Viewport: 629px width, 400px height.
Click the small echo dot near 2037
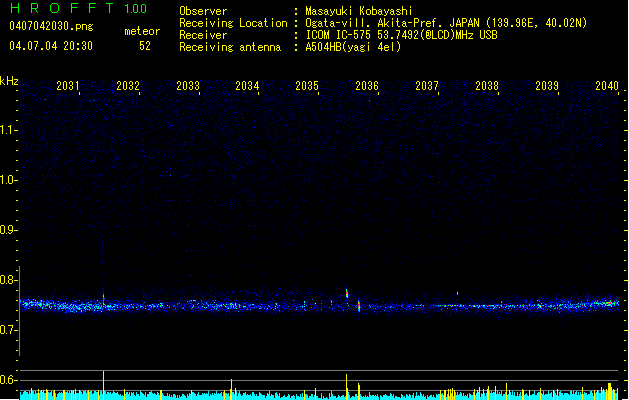[x=457, y=294]
